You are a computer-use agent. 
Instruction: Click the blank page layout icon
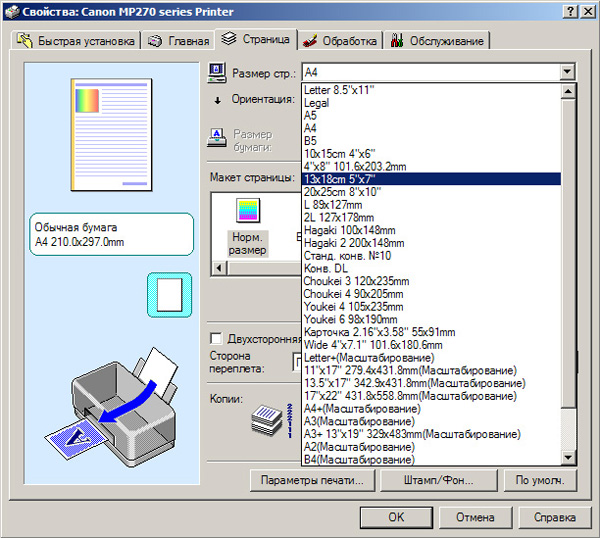click(170, 295)
